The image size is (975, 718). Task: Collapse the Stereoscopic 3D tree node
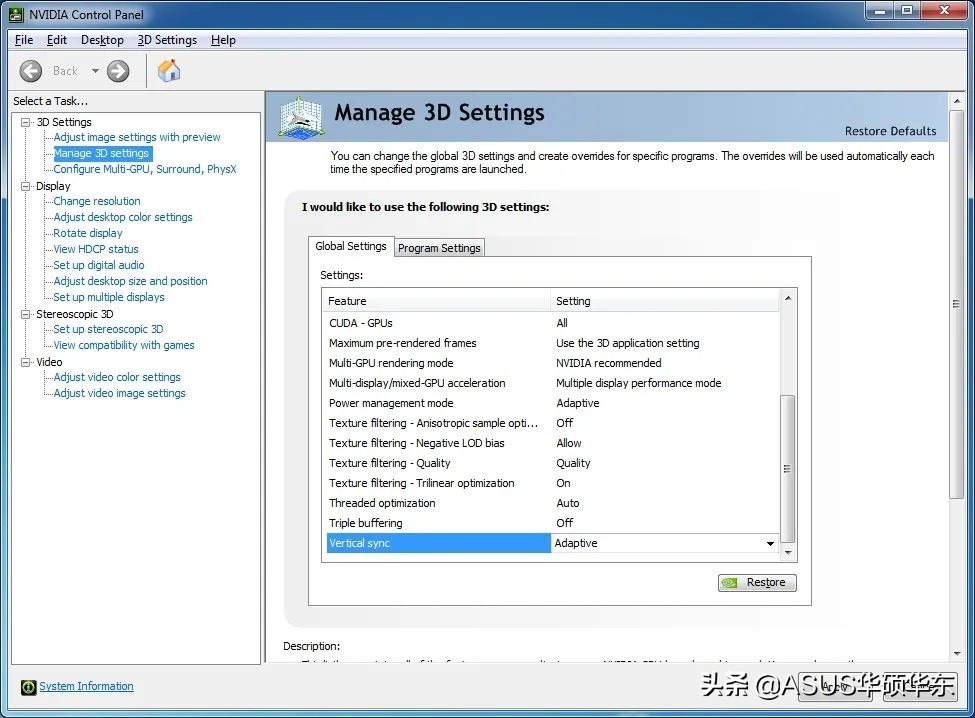[x=26, y=314]
